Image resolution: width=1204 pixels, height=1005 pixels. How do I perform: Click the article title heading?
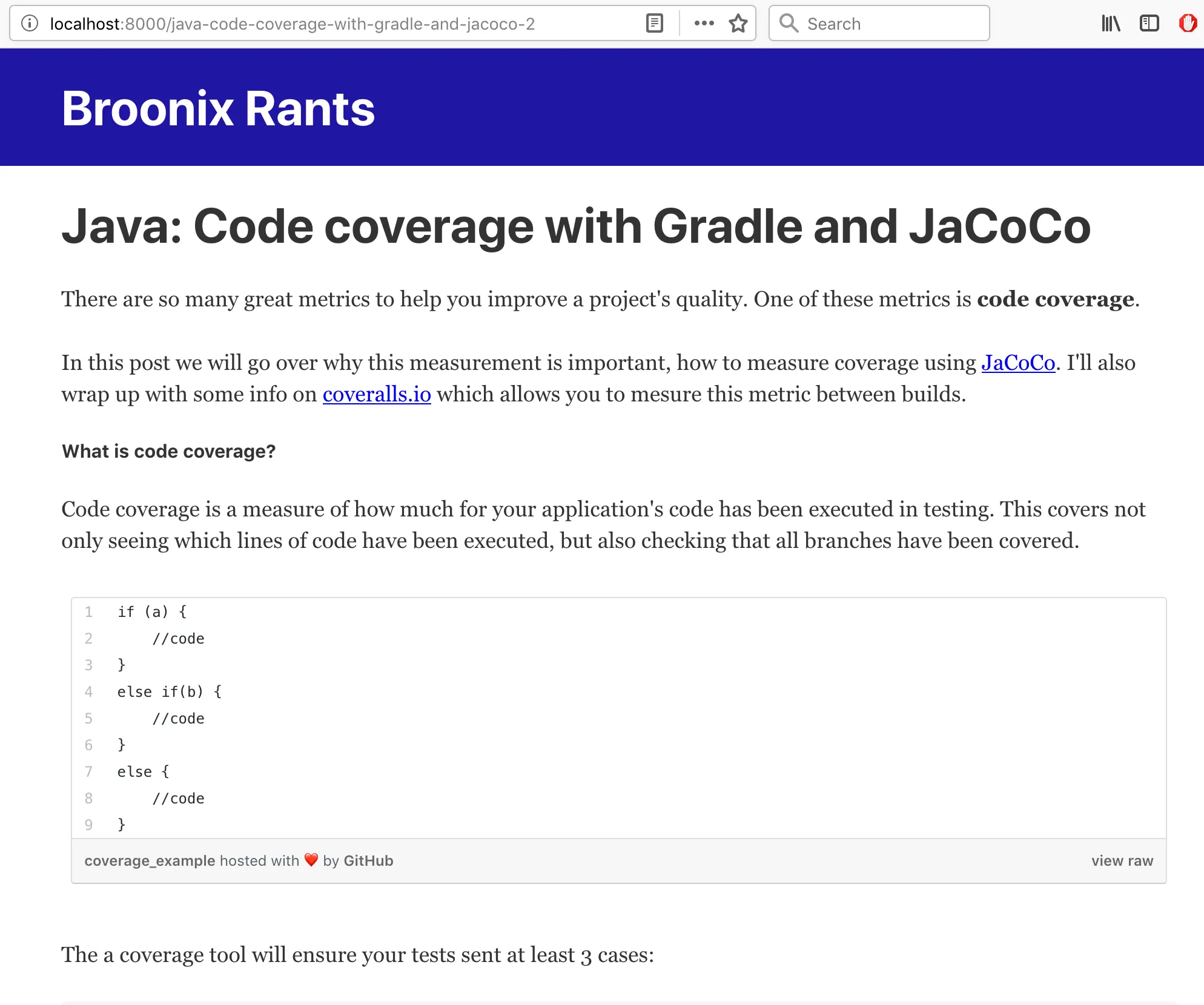pyautogui.click(x=575, y=226)
